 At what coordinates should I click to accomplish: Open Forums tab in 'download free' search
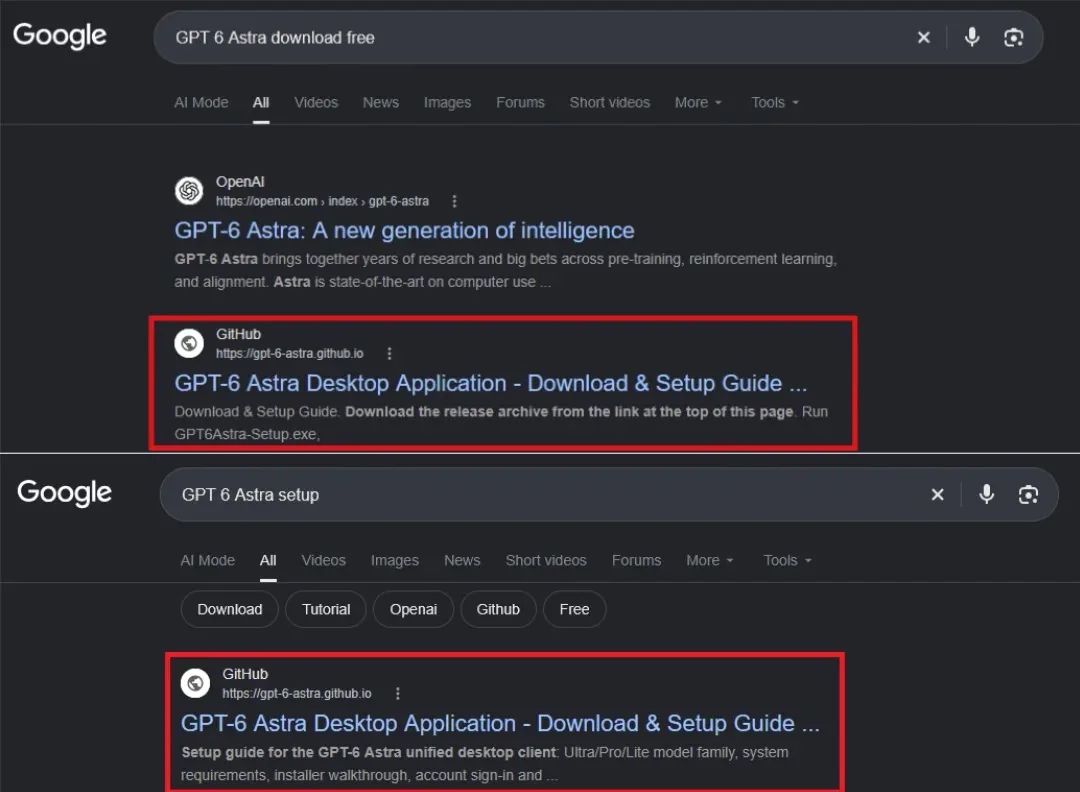click(x=521, y=103)
